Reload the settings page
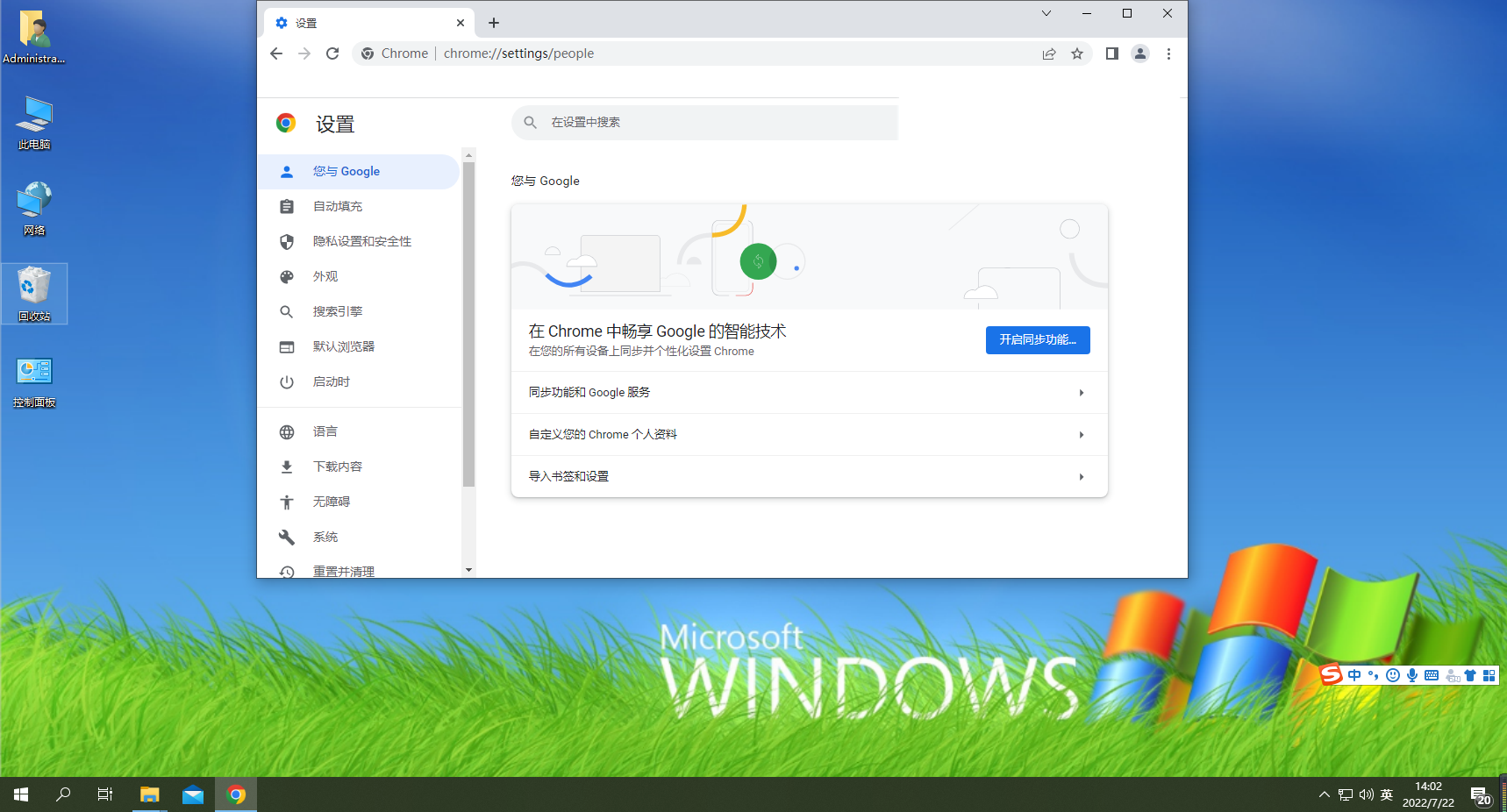Image resolution: width=1507 pixels, height=812 pixels. click(332, 53)
